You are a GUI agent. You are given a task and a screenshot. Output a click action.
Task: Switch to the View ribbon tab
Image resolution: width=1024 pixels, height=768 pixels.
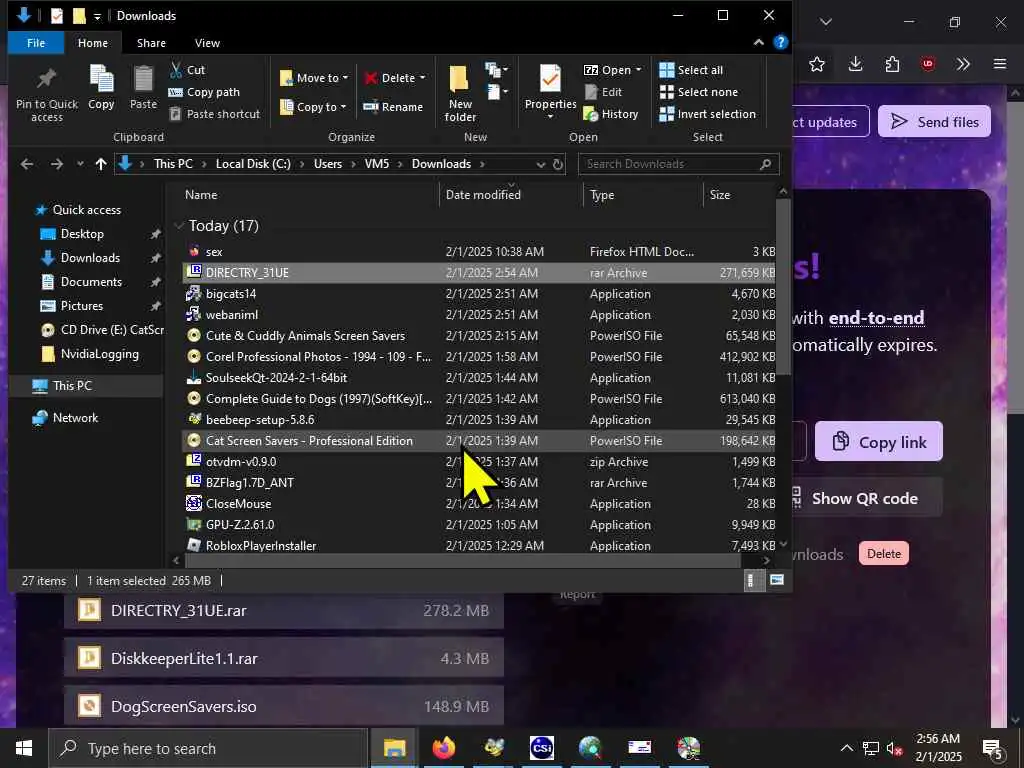207,43
